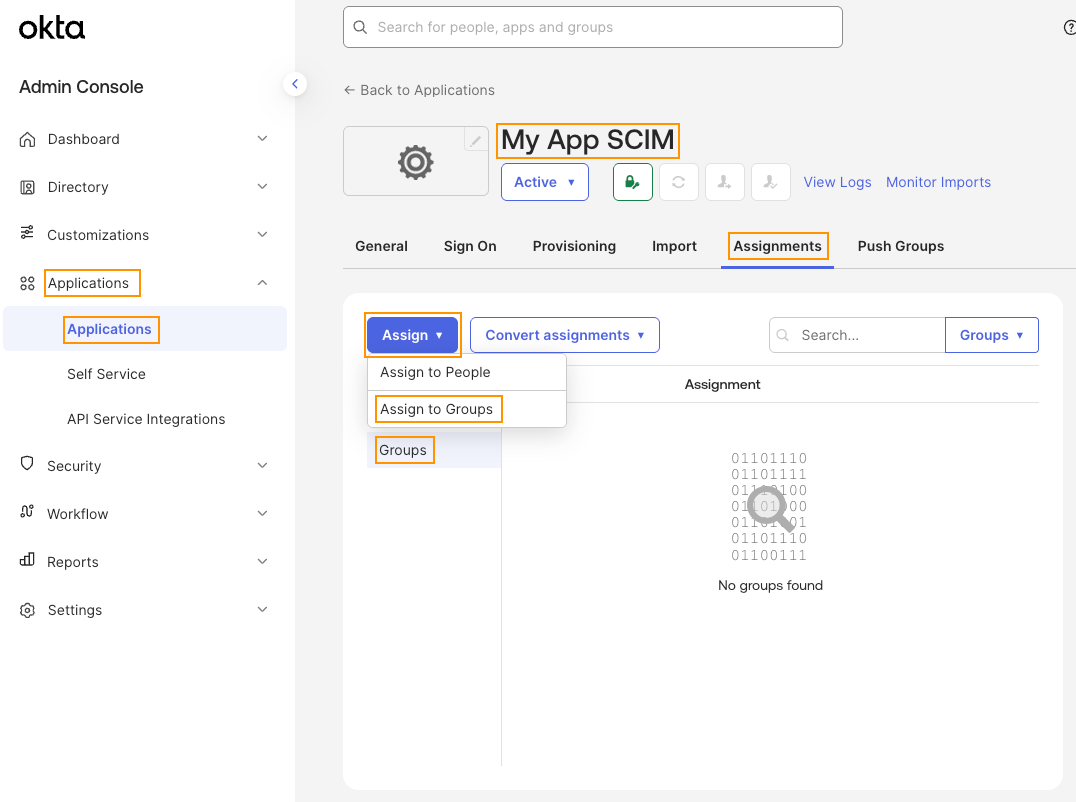
Task: Focus the assignments Search field
Action: point(857,335)
